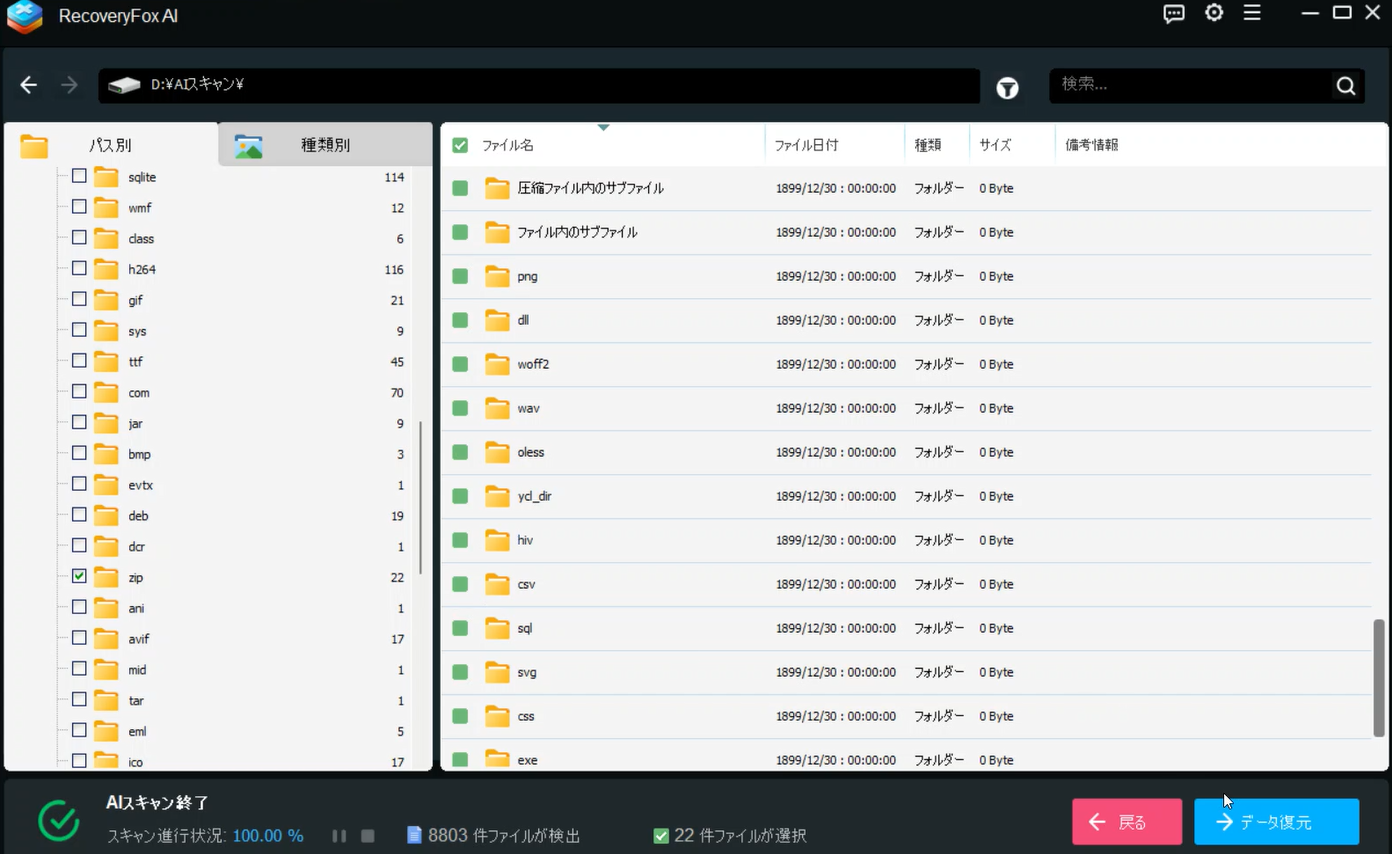Uncheck the zip folder checkbox
The image size is (1392, 854).
tap(79, 576)
